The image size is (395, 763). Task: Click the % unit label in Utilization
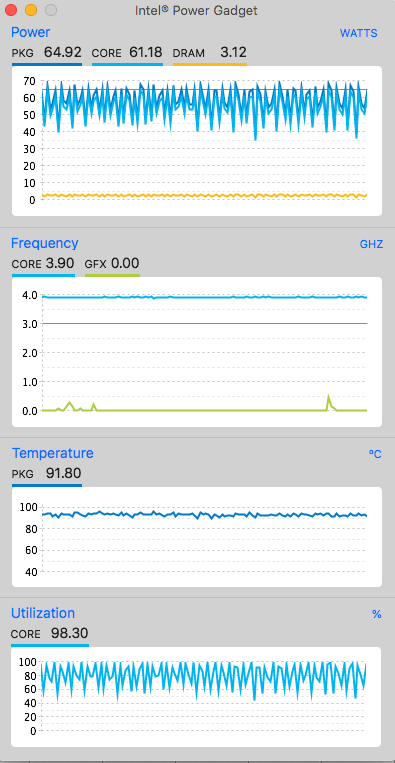tap(377, 615)
